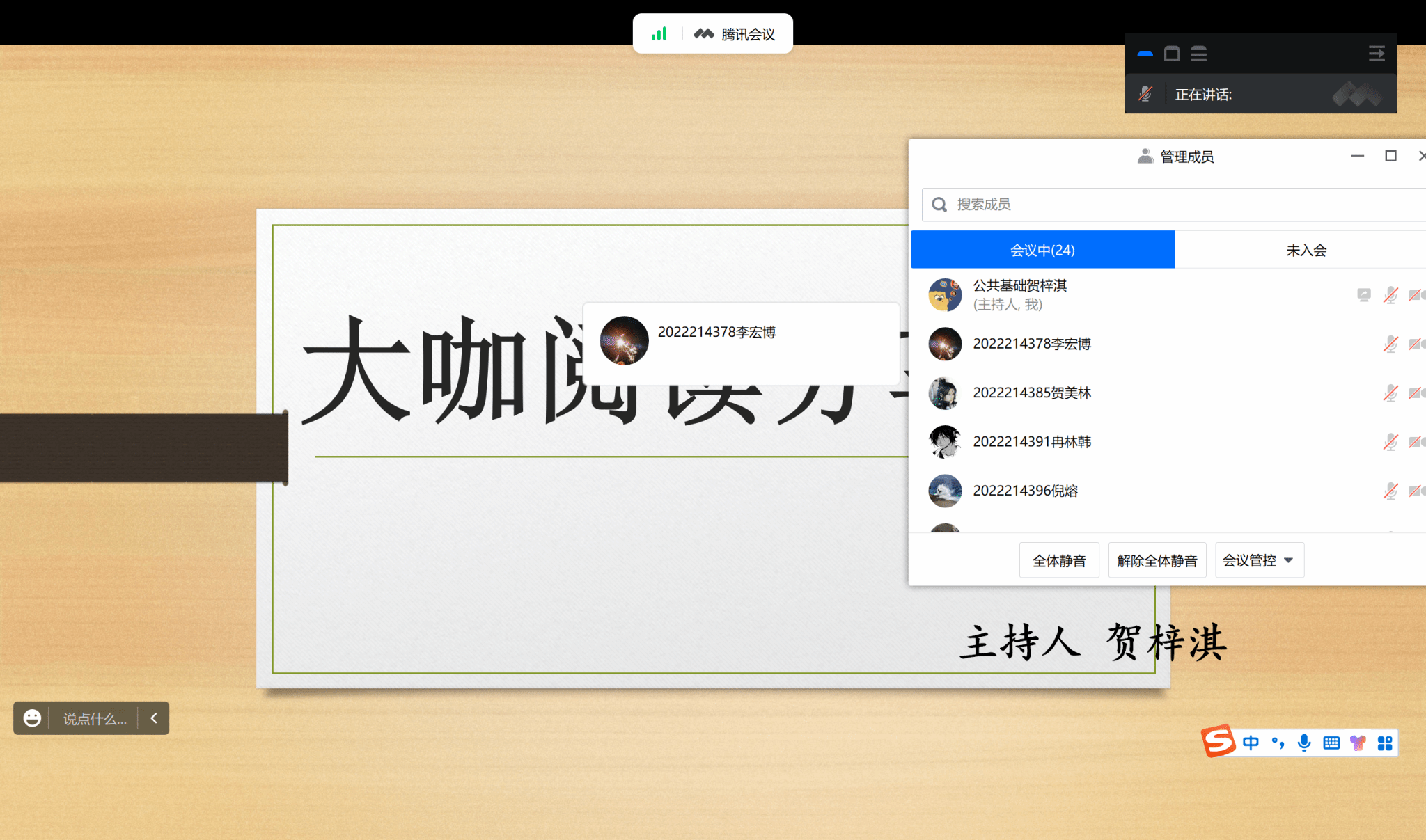Open the 会议管控 dropdown
The height and width of the screenshot is (840, 1426).
pos(1259,560)
